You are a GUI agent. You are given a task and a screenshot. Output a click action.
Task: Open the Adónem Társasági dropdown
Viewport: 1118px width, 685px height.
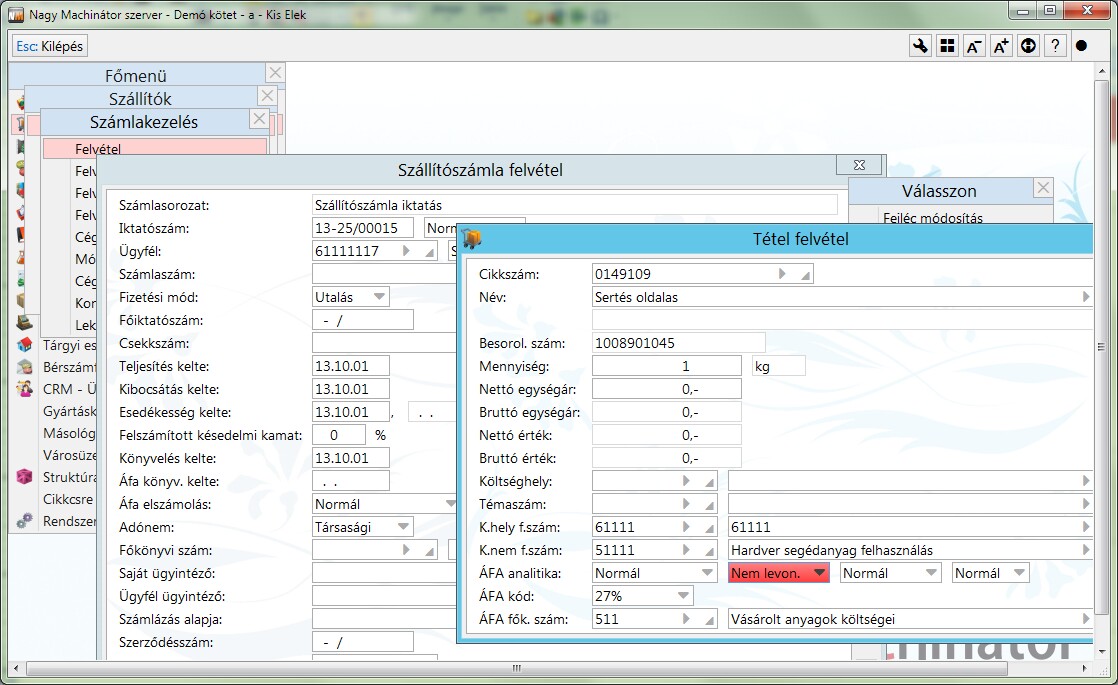click(402, 527)
